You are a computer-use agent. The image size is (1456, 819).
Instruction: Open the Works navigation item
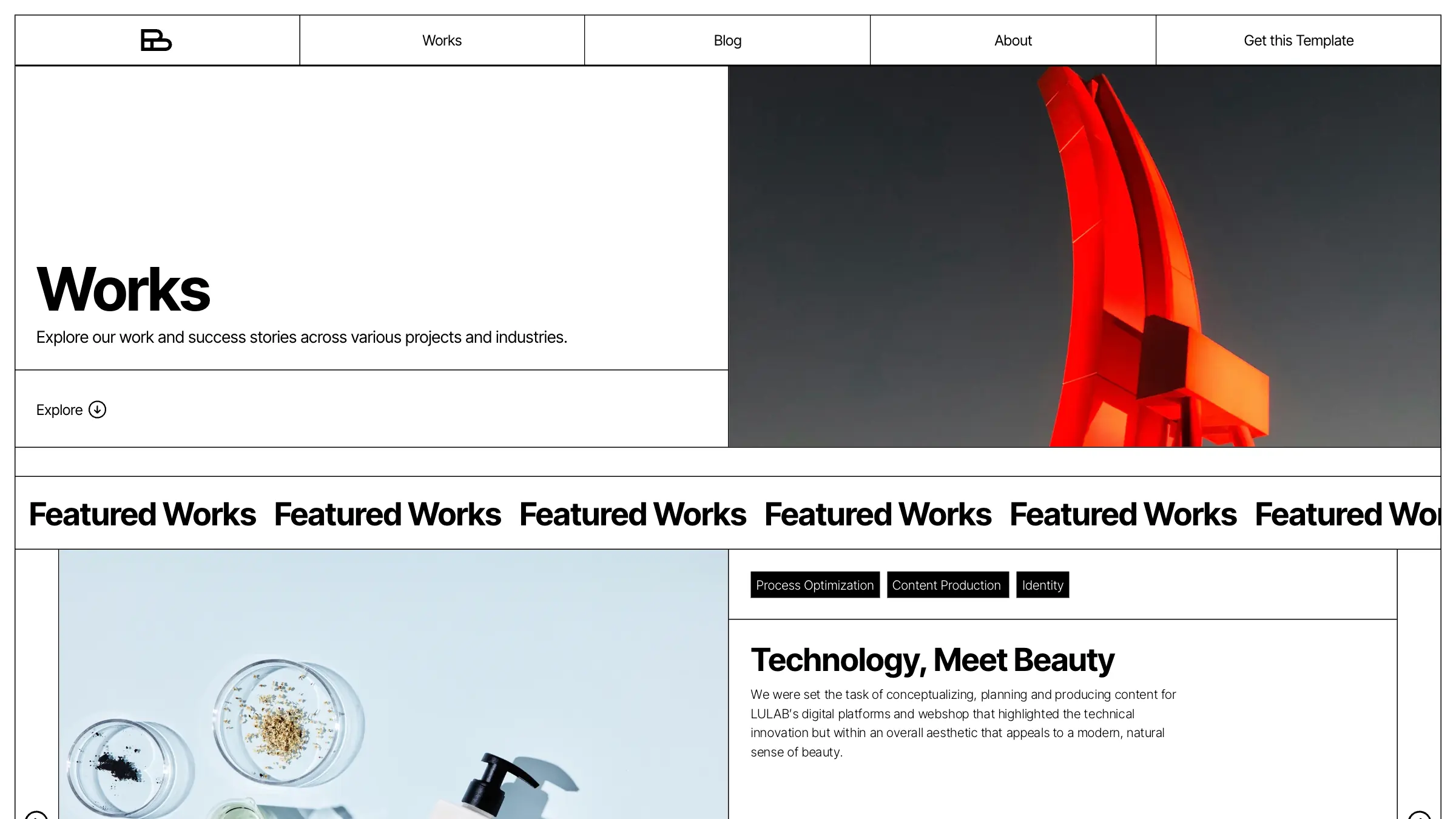442,40
